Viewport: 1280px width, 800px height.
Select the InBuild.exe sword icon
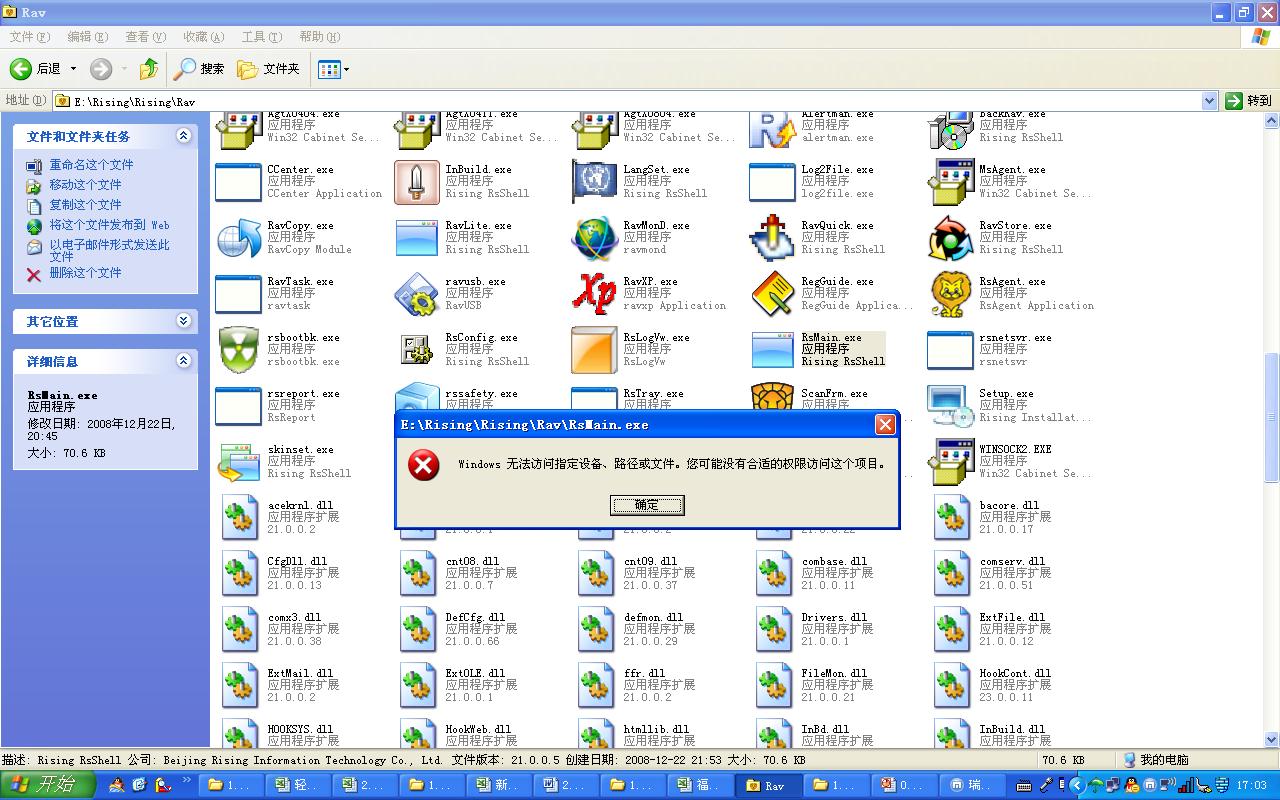pos(416,182)
